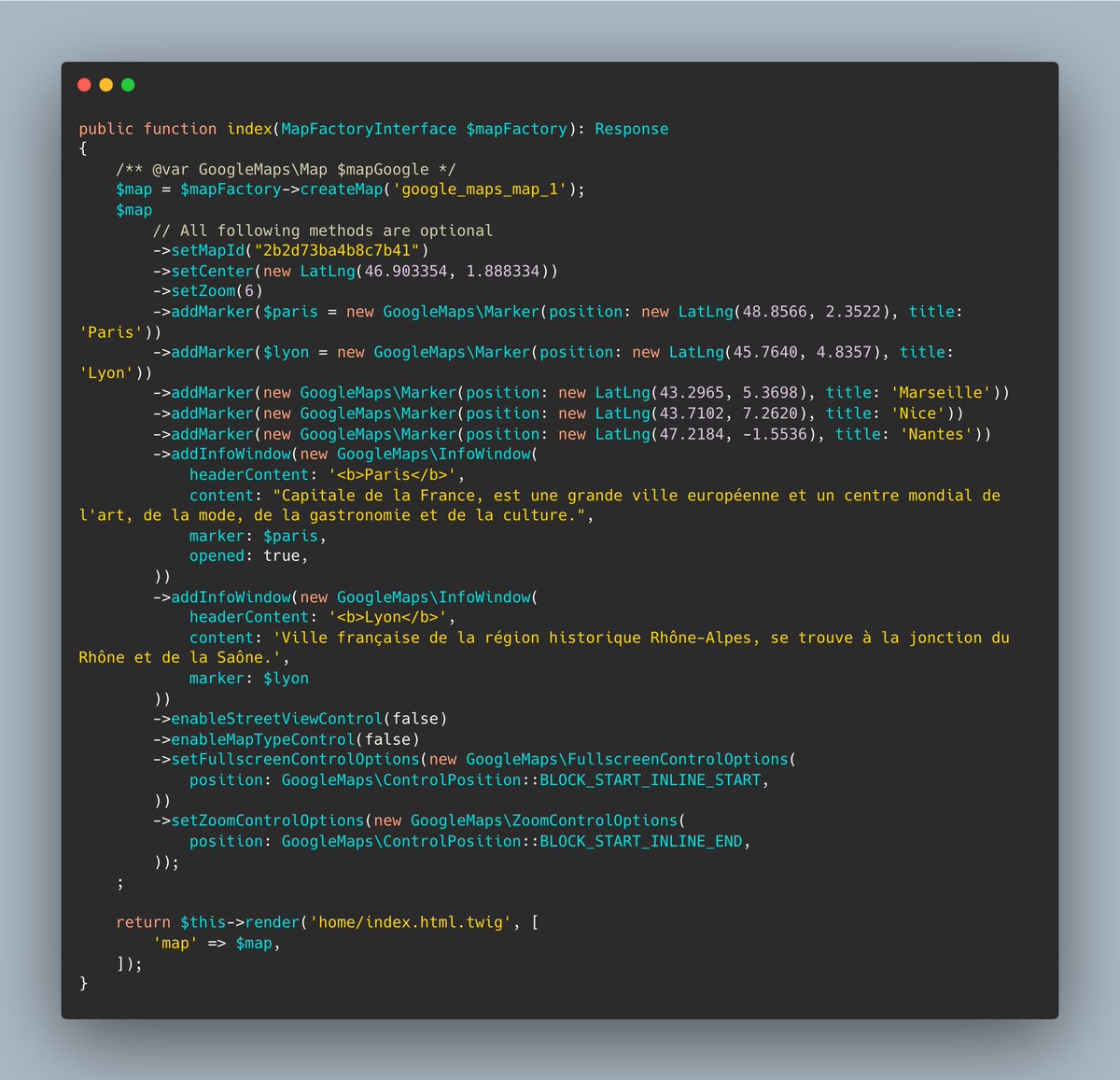Click the setZoomControlOptions method
The width and height of the screenshot is (1120, 1080).
(x=268, y=821)
